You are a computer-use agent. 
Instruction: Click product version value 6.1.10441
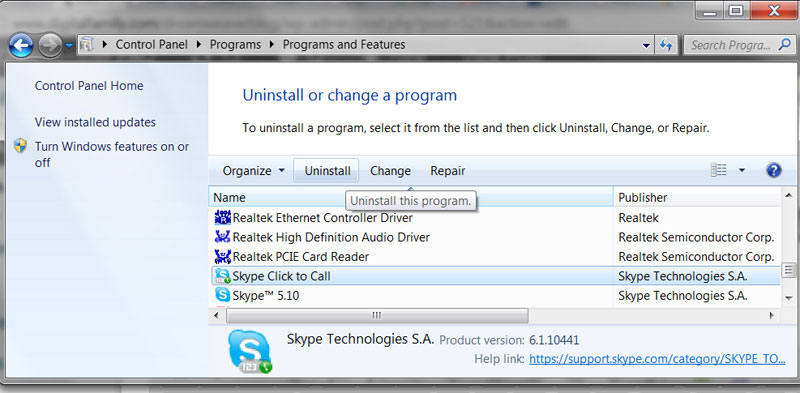554,340
